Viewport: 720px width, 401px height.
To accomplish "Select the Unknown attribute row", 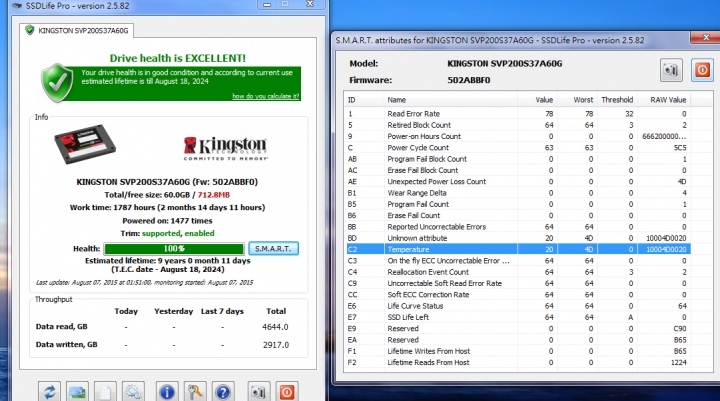I will (518, 238).
